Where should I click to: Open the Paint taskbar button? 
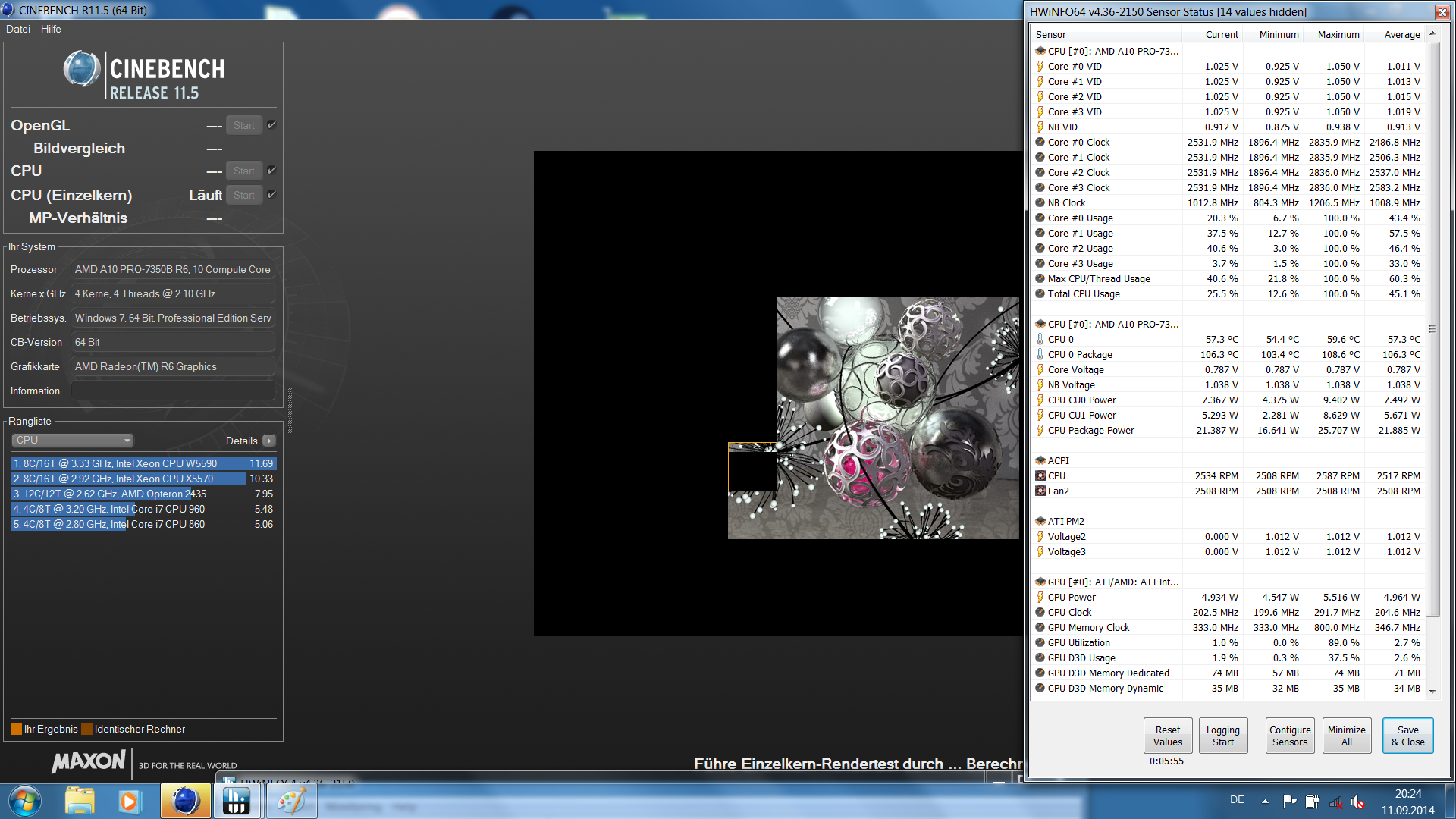pyautogui.click(x=291, y=802)
